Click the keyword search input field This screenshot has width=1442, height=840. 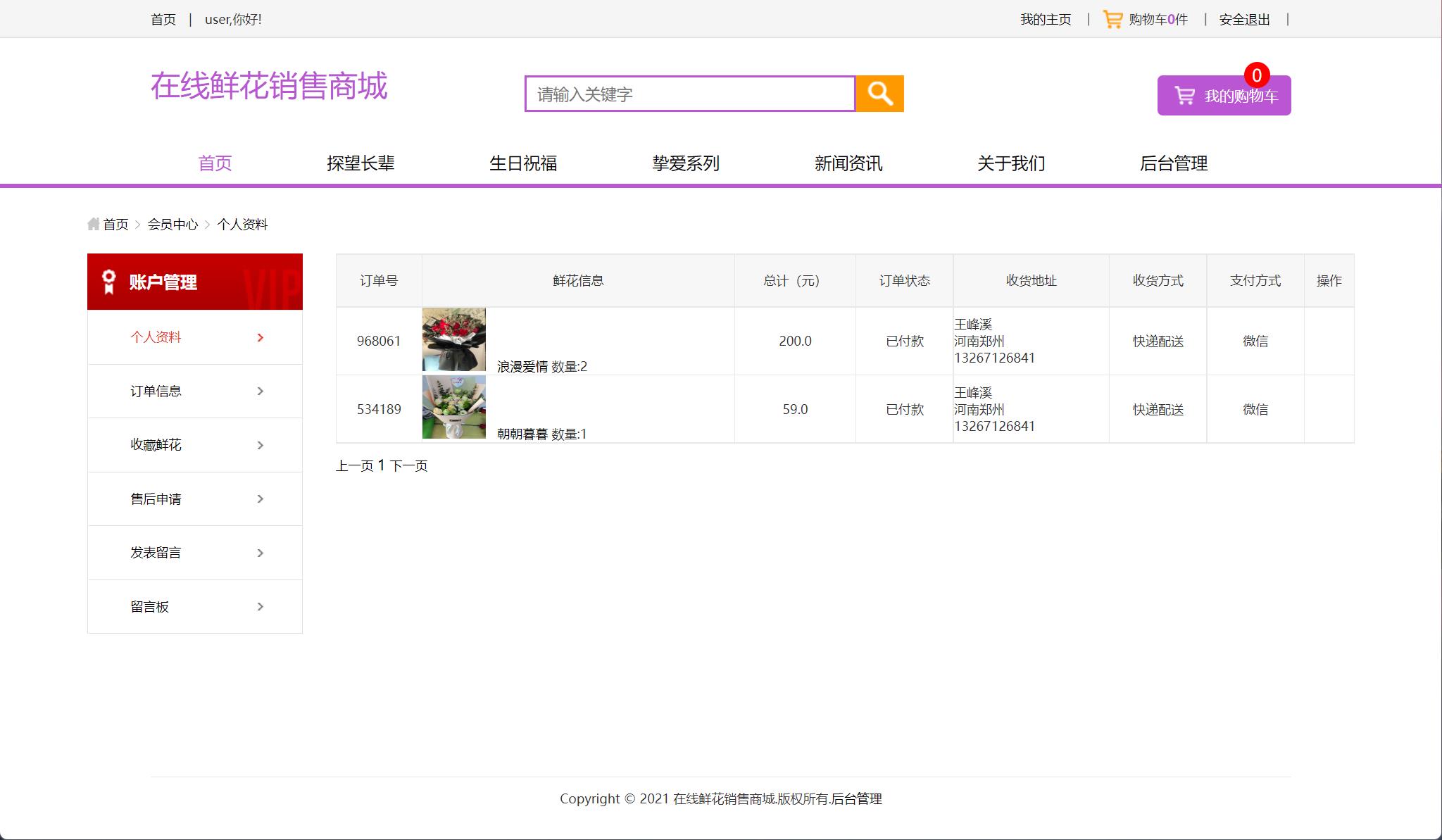pos(690,93)
